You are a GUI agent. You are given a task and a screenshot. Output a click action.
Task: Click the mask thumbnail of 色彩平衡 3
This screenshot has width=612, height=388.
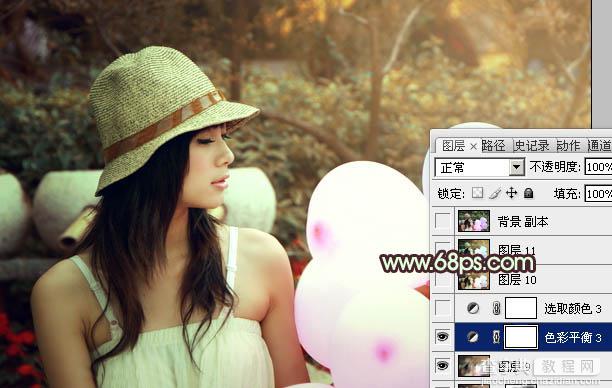click(x=521, y=337)
